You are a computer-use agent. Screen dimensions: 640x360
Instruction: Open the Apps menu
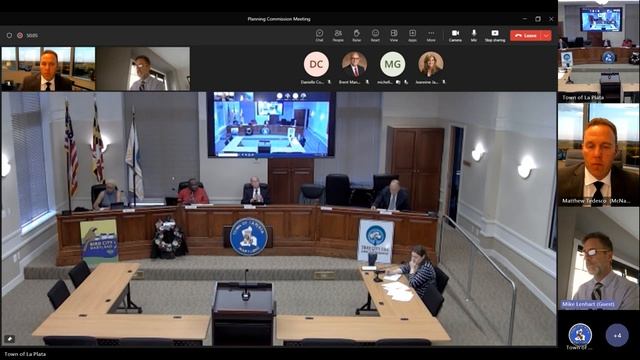pyautogui.click(x=412, y=35)
